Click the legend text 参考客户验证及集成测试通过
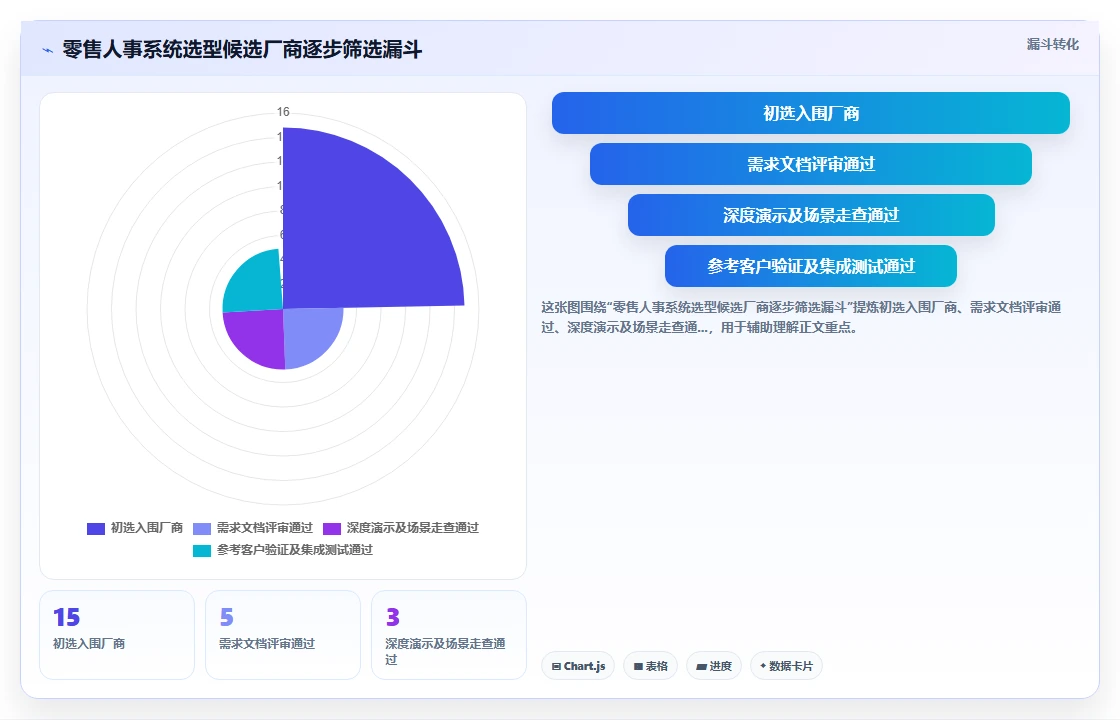The width and height of the screenshot is (1120, 720). 295,550
